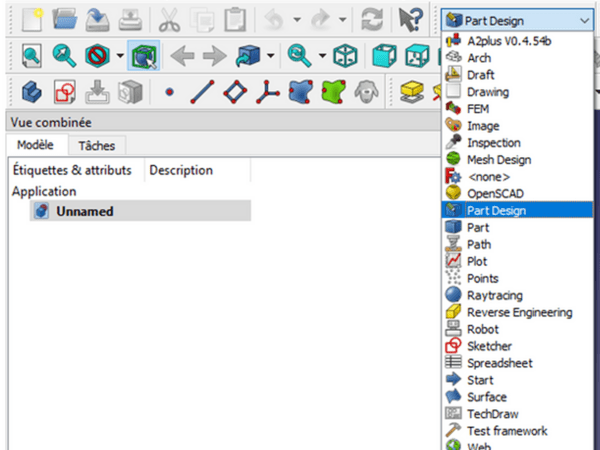Toggle the bounding box selection icon
Viewport: 600px width, 450px height.
[145, 54]
